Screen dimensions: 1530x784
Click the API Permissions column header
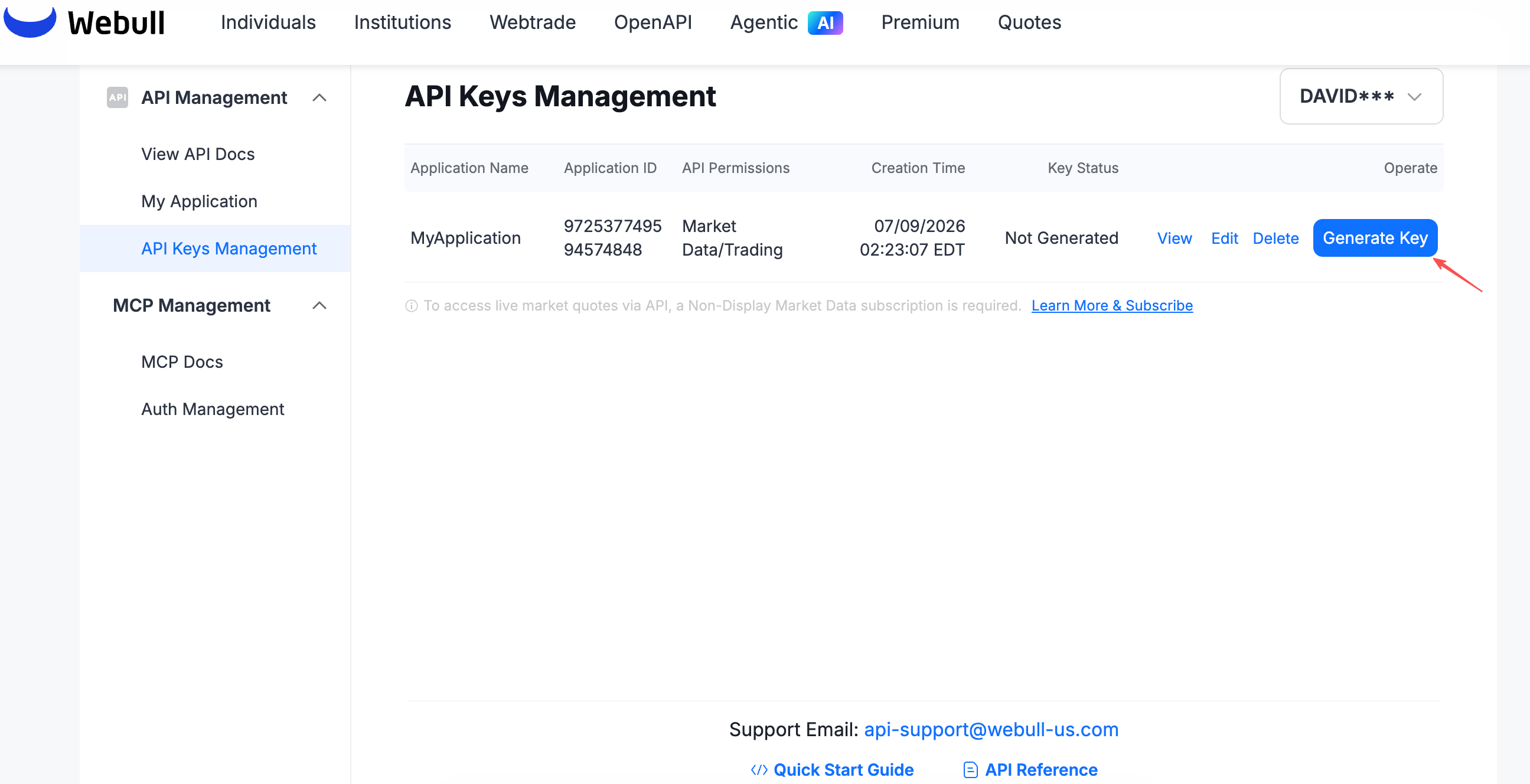[735, 168]
